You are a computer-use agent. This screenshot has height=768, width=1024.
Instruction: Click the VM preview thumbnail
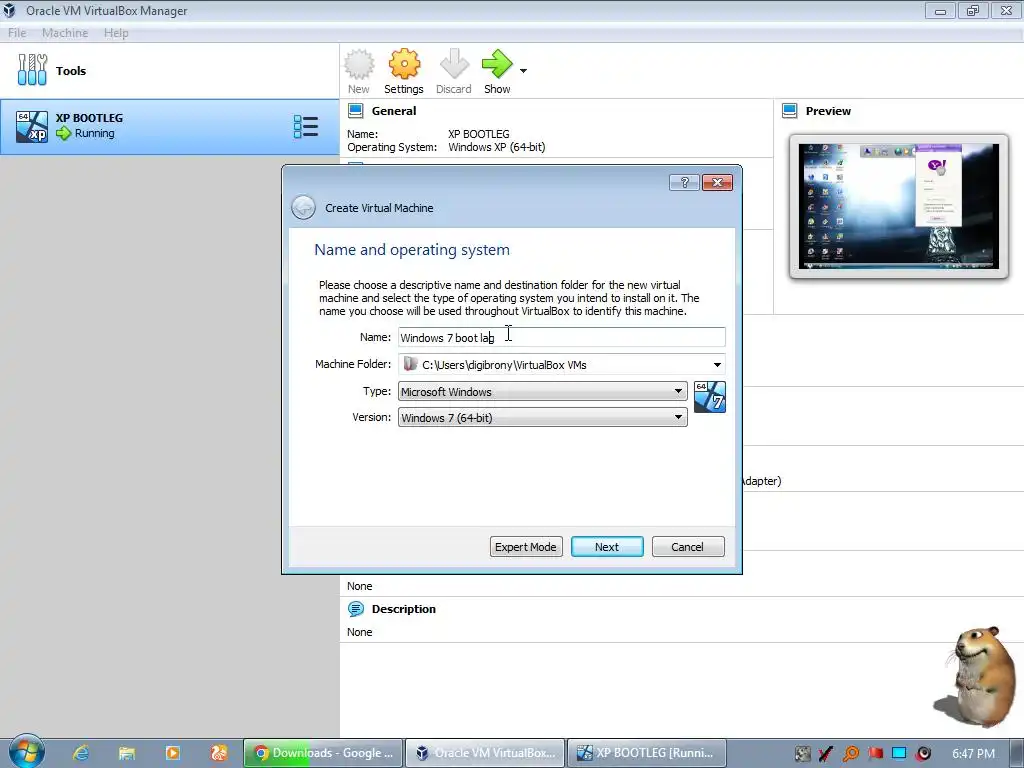[x=899, y=206]
